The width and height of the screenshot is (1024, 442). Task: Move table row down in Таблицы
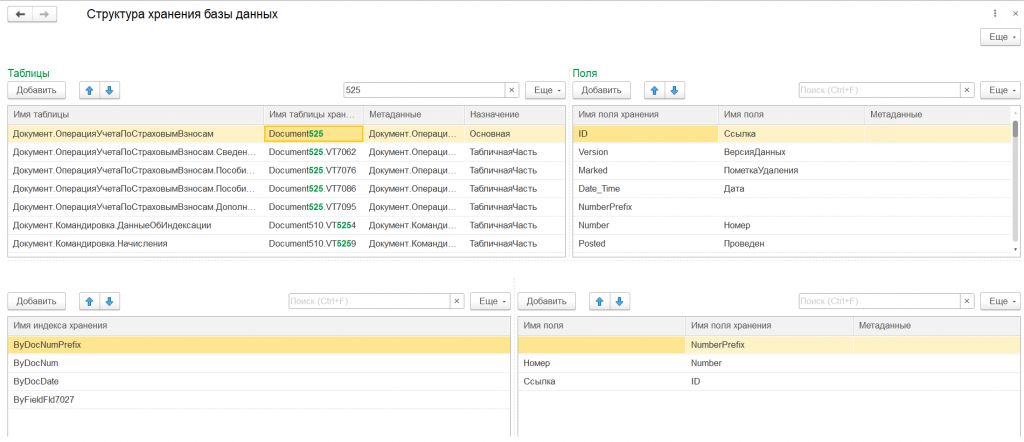[x=110, y=90]
